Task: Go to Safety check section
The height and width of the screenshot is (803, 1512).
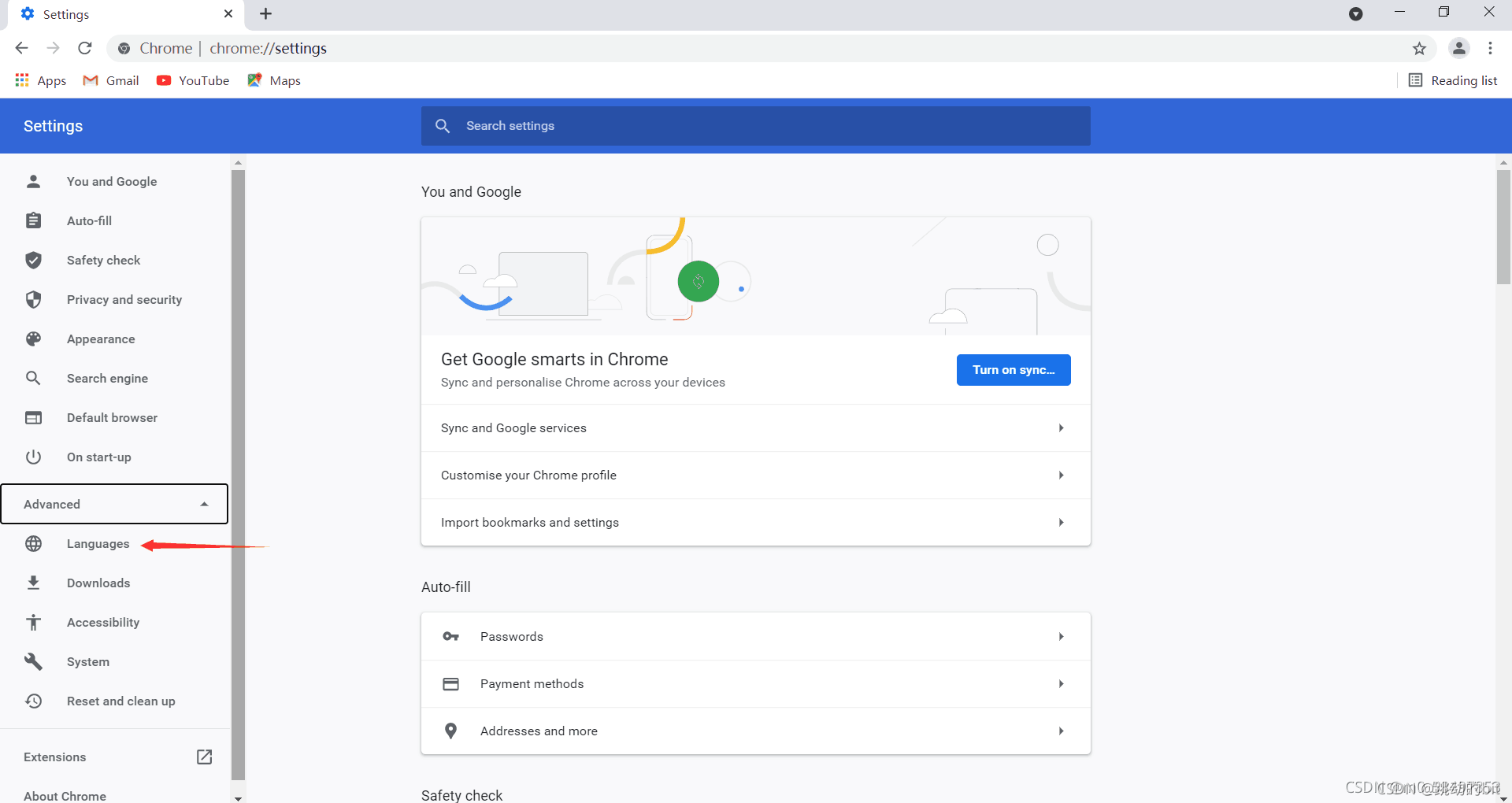Action: click(x=103, y=260)
